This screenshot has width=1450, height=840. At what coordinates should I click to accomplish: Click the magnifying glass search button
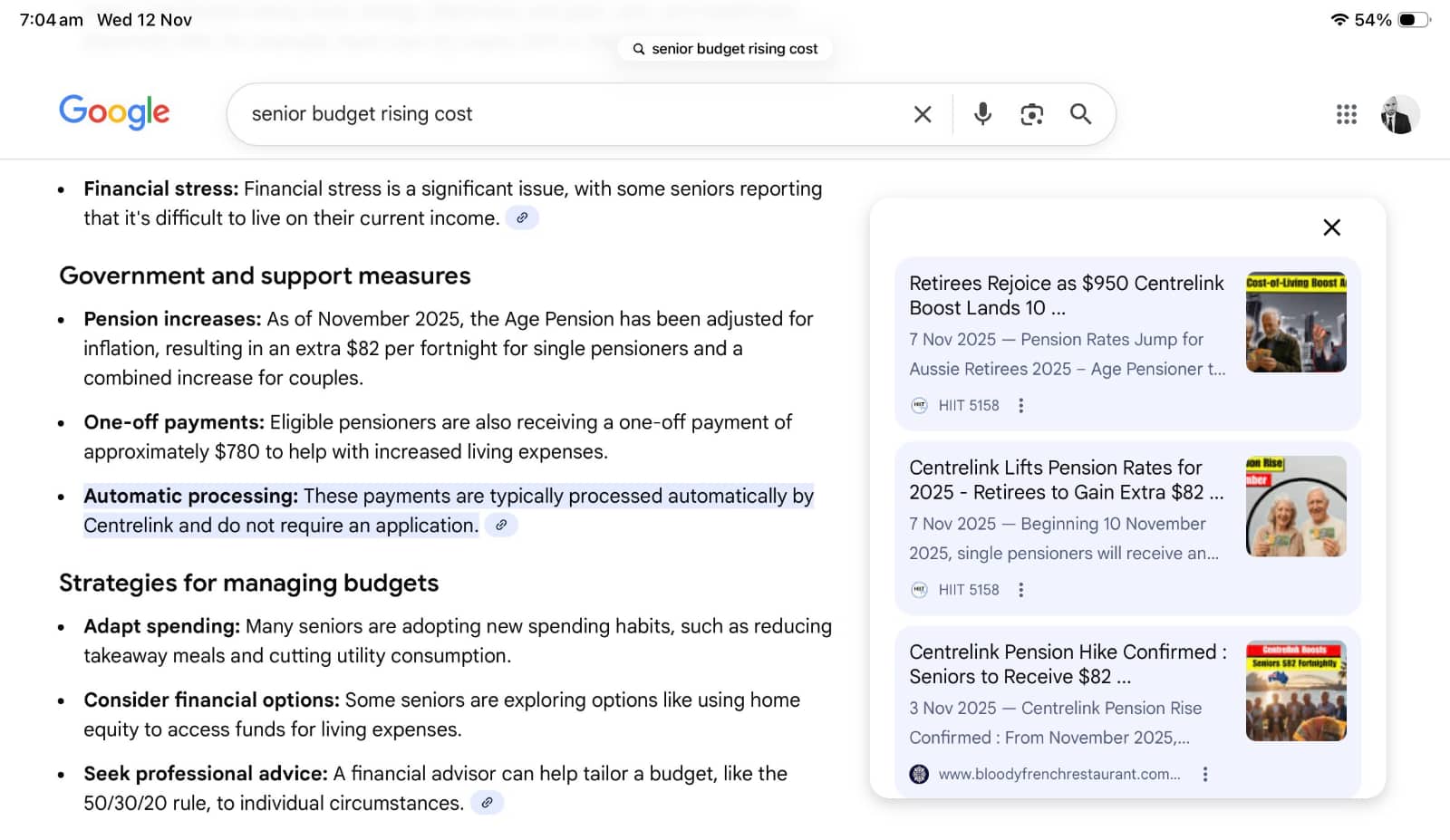(x=1080, y=114)
